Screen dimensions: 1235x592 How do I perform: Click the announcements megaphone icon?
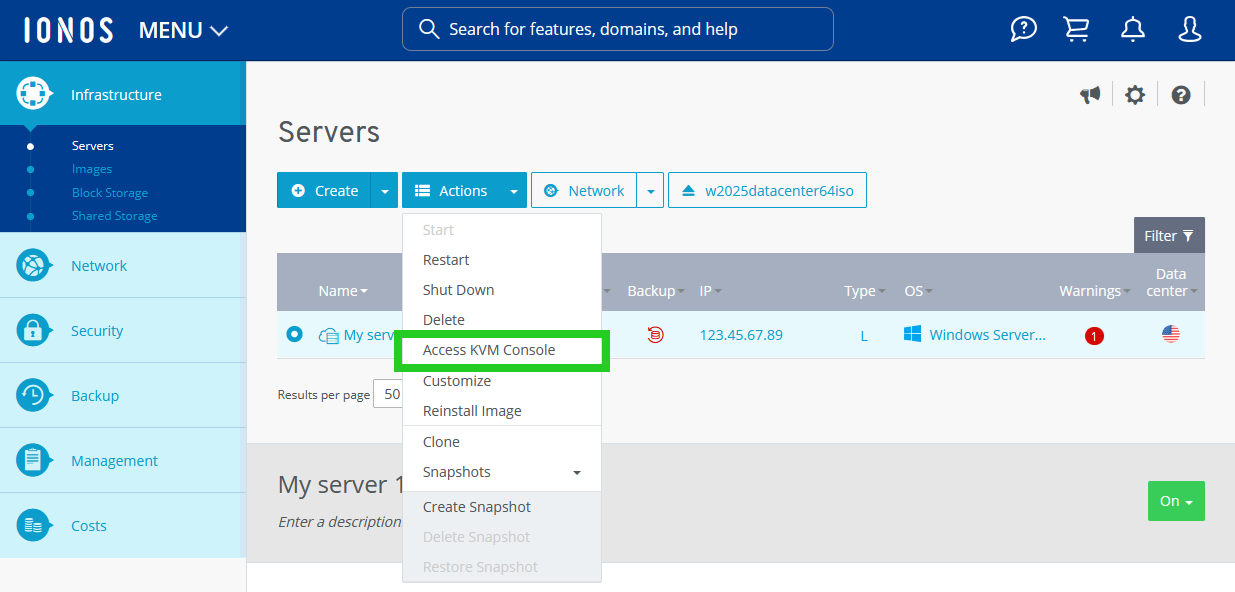pyautogui.click(x=1090, y=94)
